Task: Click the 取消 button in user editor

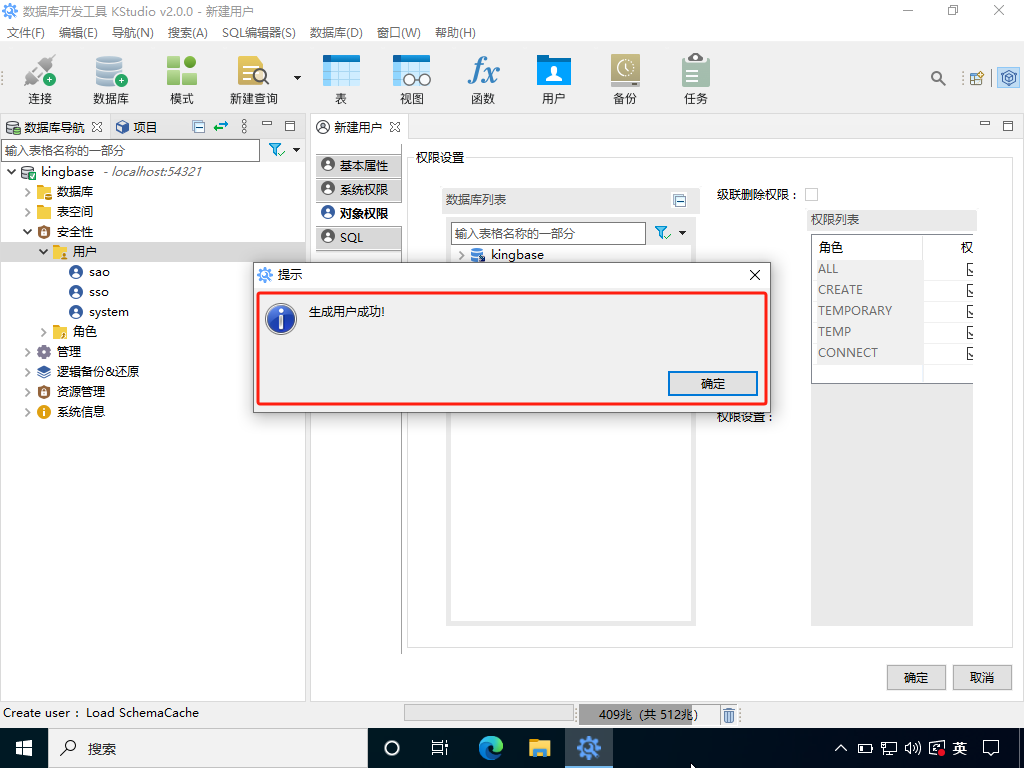Action: [x=981, y=677]
